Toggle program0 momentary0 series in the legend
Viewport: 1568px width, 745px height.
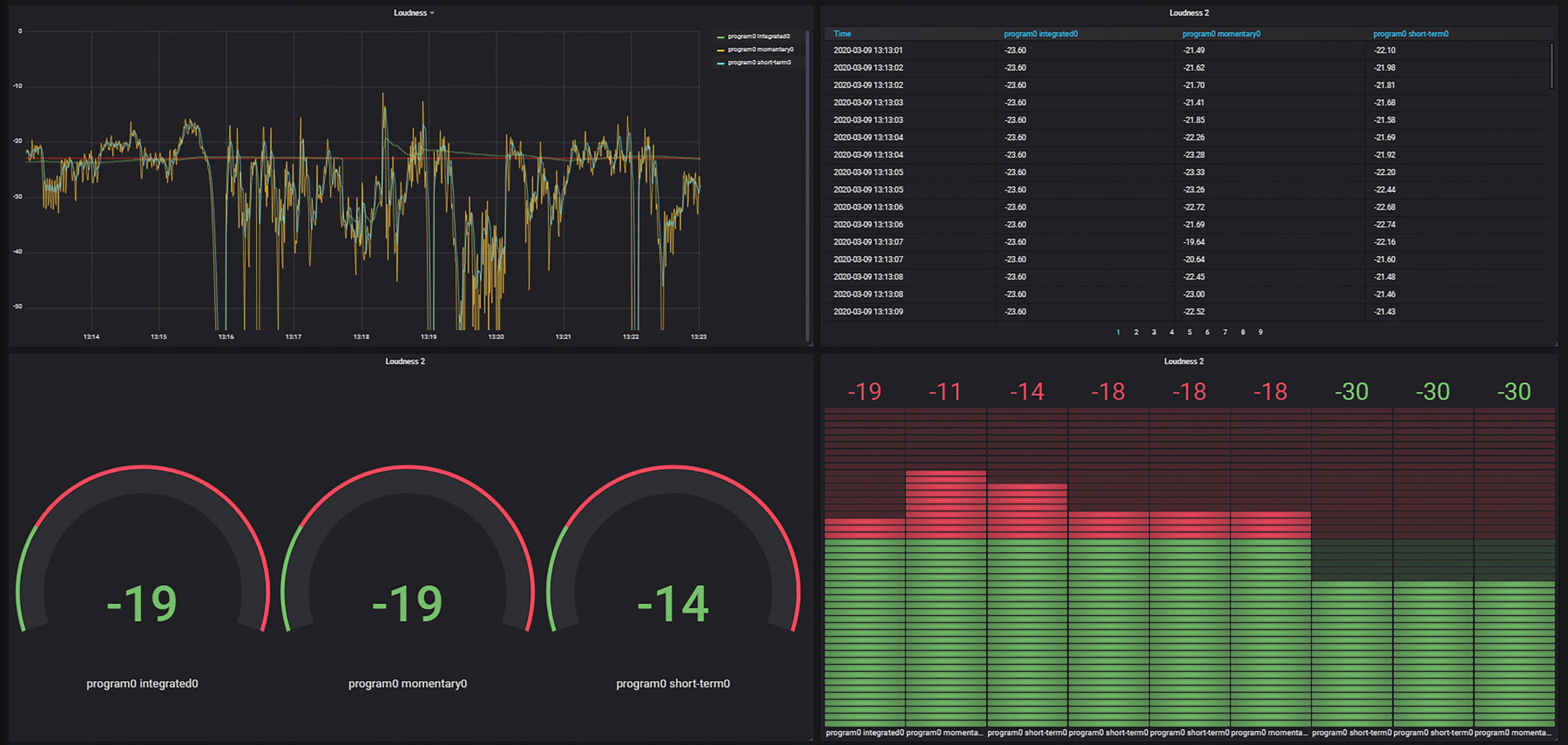coord(760,50)
